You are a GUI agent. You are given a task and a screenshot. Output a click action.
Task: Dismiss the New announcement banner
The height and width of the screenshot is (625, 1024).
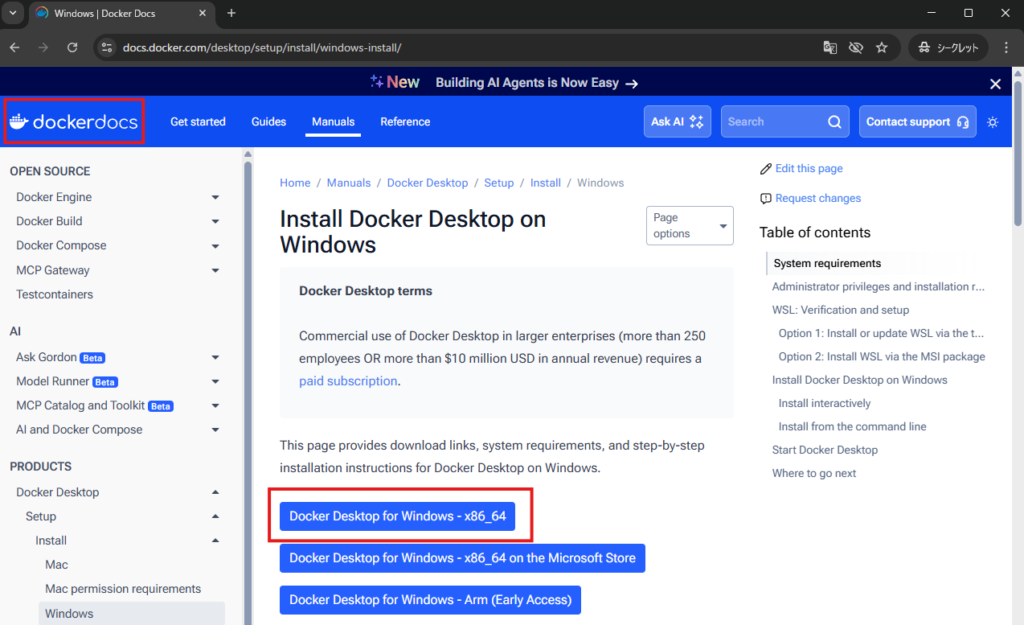pos(995,84)
